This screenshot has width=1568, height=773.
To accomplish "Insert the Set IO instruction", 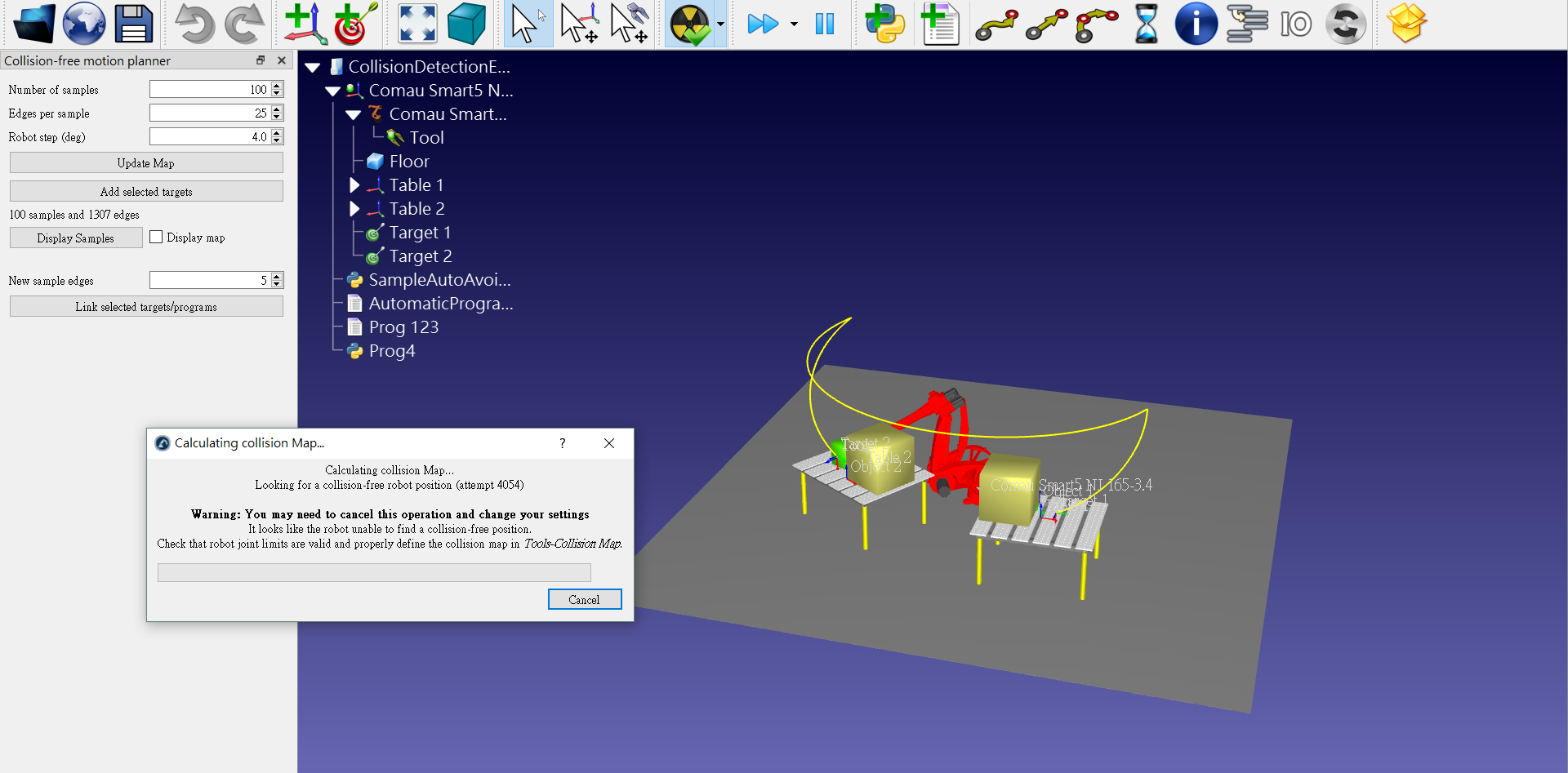I will click(x=1296, y=24).
